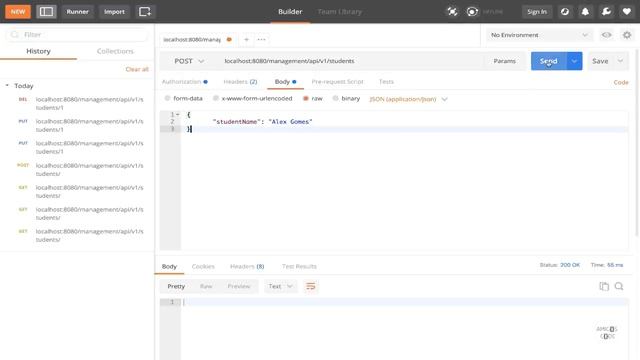This screenshot has width=640, height=360.
Task: Click the heart icon
Action: (x=627, y=11)
